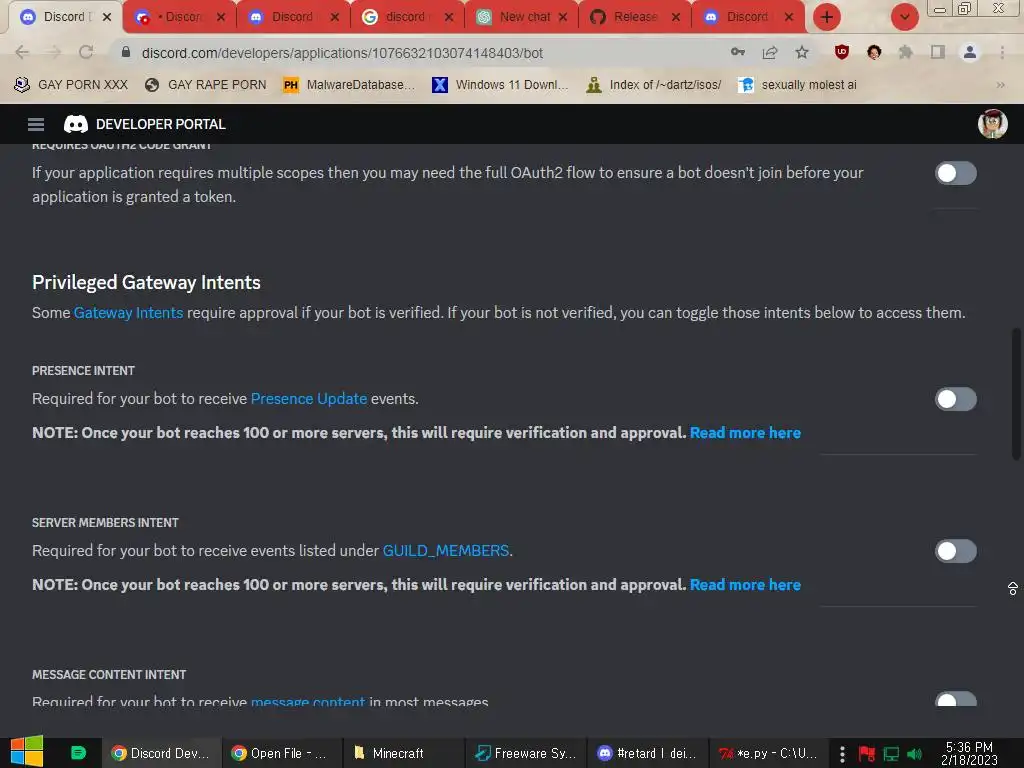1024x768 pixels.
Task: Click the scroll indicator widget at right edge
Action: click(x=1012, y=589)
